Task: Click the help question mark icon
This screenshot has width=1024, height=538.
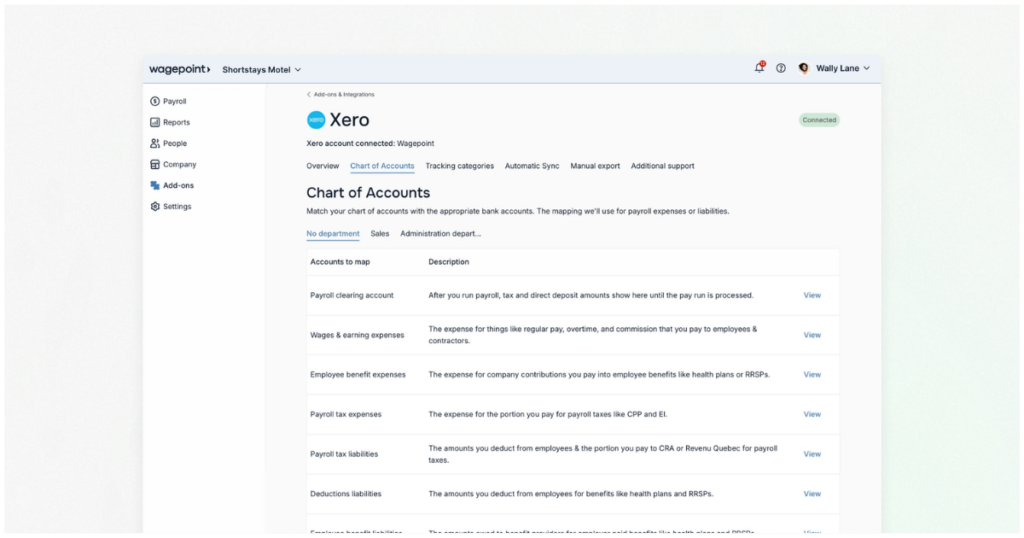Action: point(781,68)
